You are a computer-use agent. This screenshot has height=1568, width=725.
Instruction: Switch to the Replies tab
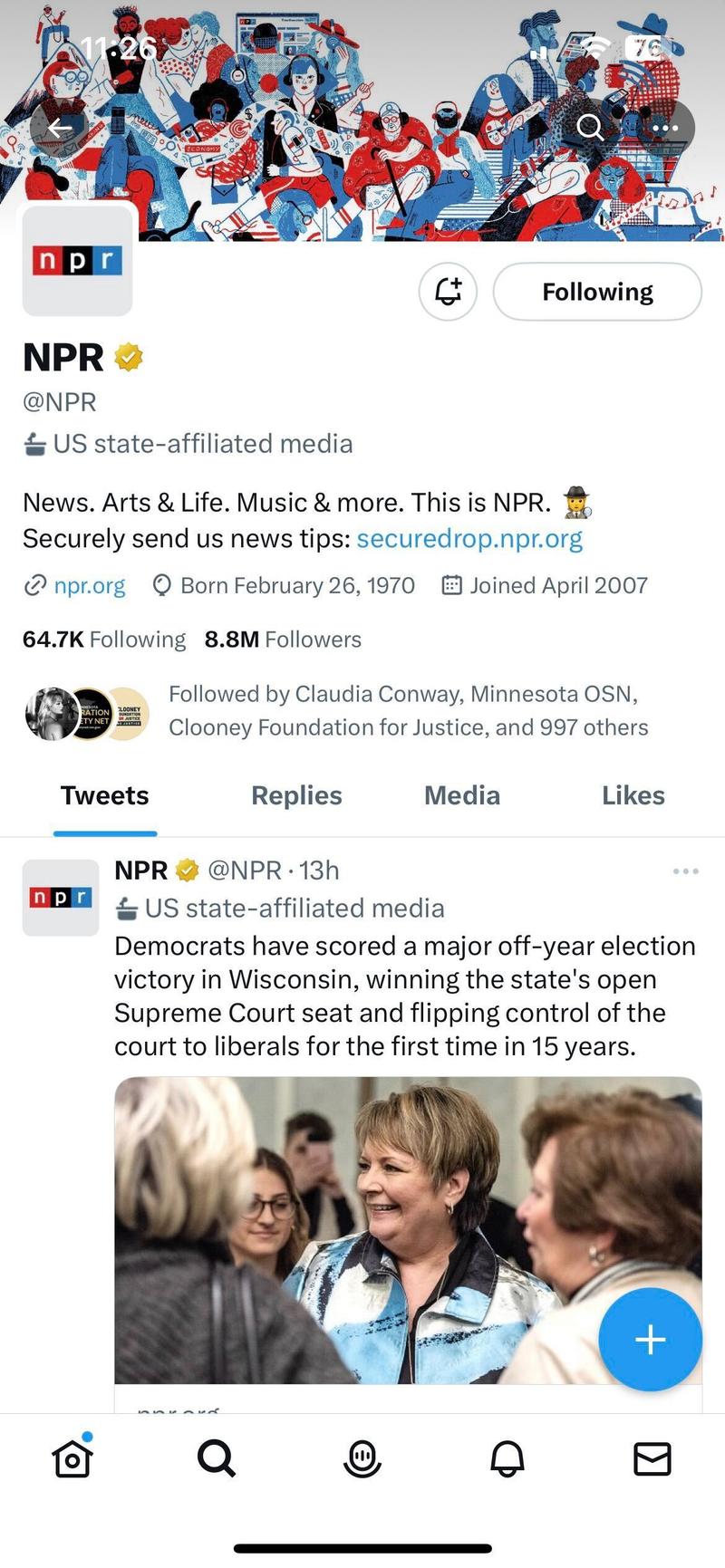296,795
